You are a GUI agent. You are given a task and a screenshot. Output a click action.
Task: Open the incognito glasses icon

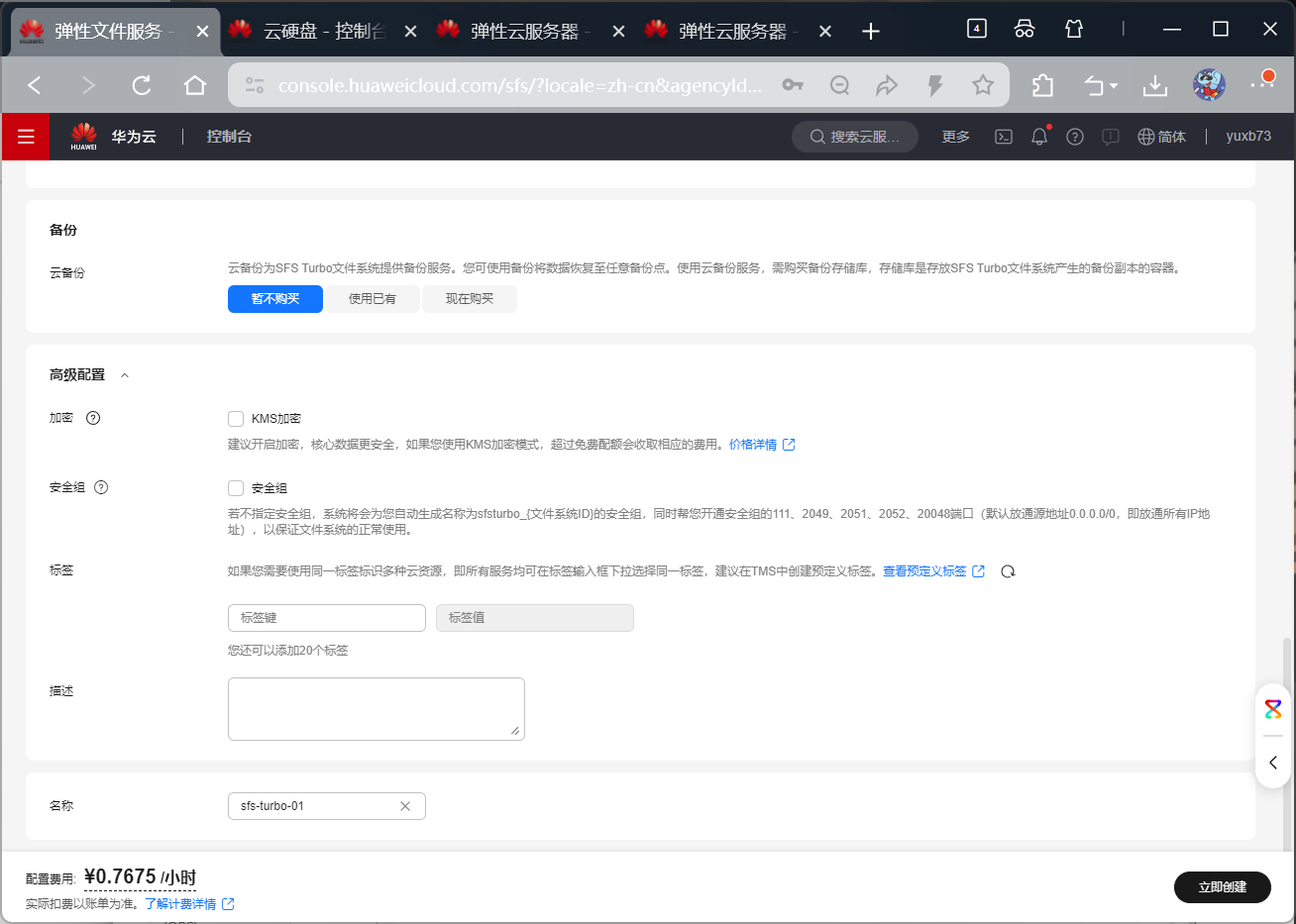(1025, 29)
